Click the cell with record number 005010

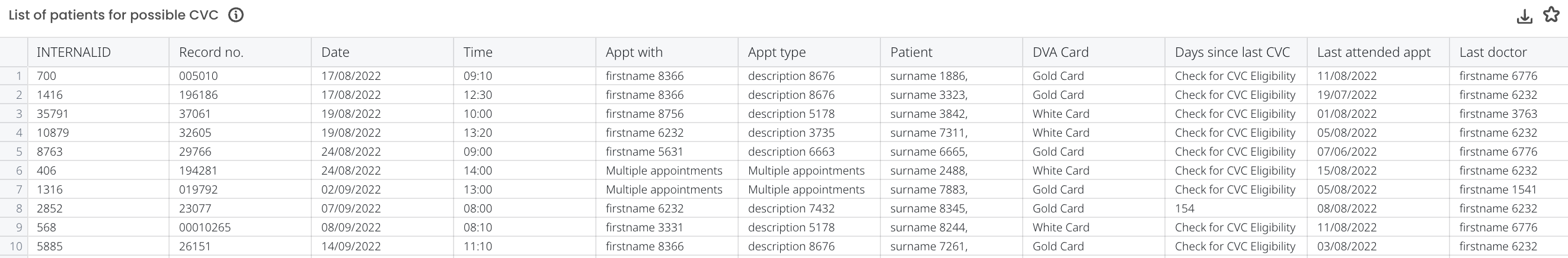199,76
